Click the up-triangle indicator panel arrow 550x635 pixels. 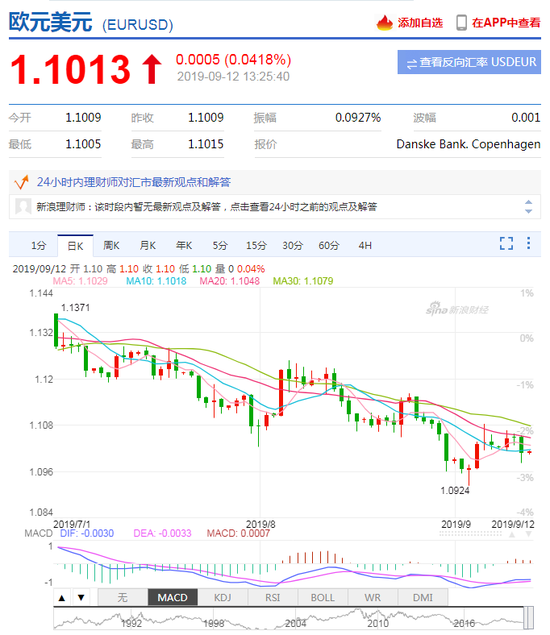click(x=62, y=597)
